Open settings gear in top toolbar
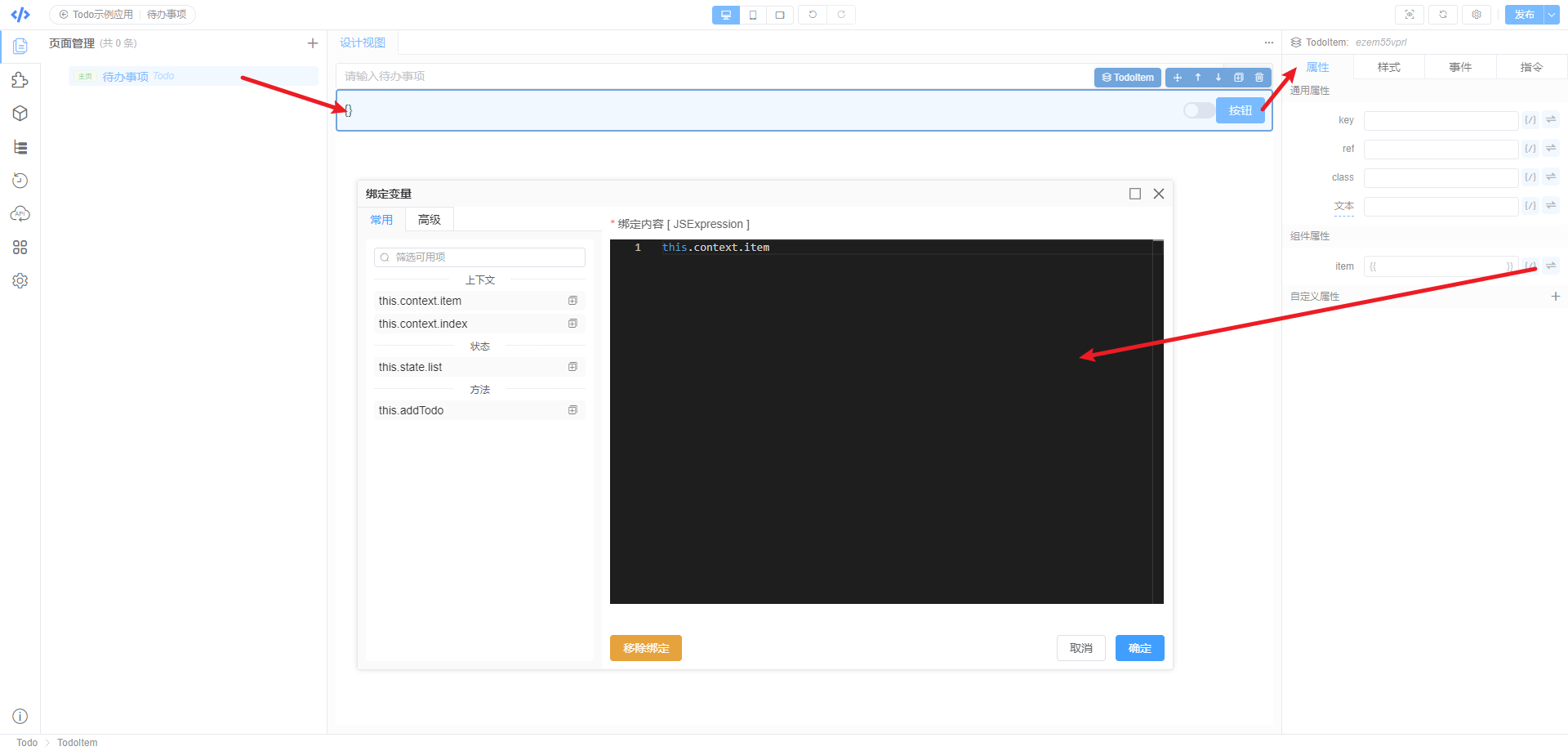This screenshot has width=1568, height=751. coord(1477,15)
